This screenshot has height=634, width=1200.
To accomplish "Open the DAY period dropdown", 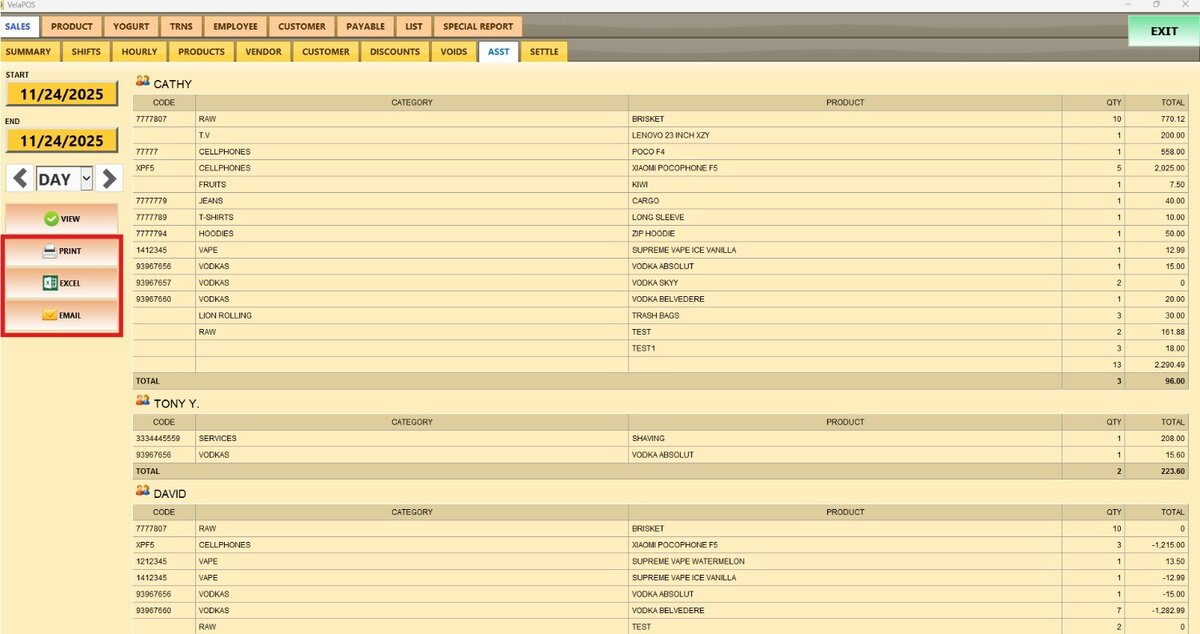I will click(x=65, y=179).
